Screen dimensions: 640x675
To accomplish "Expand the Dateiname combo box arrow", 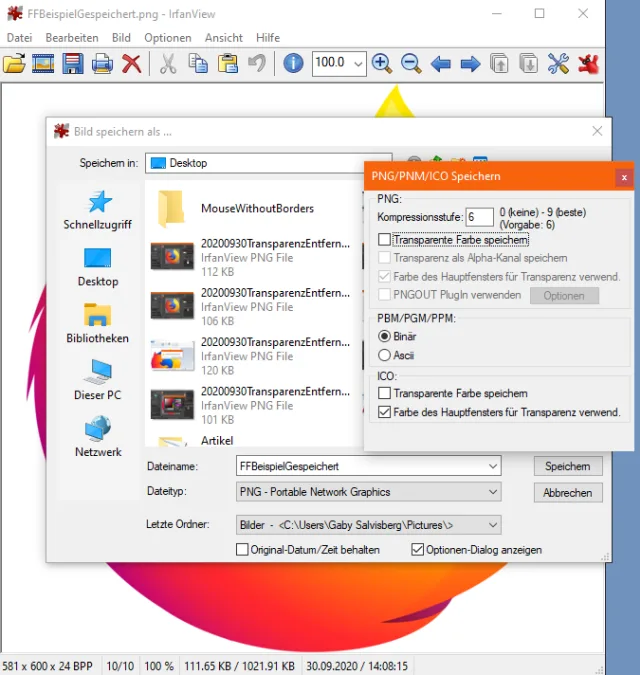I will click(493, 466).
